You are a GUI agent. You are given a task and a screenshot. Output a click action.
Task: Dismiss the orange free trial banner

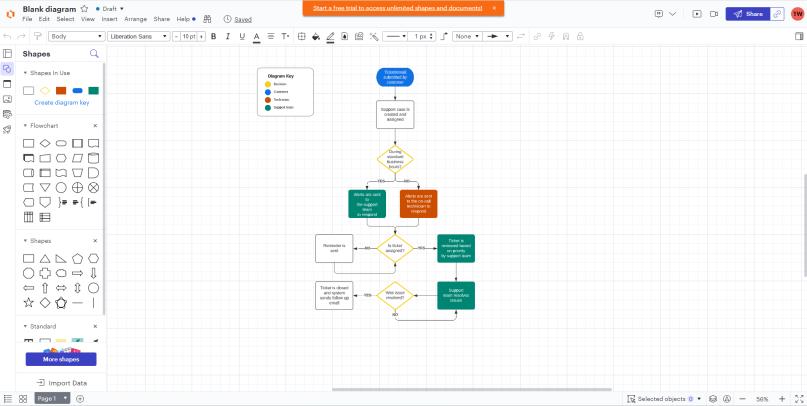(x=494, y=8)
